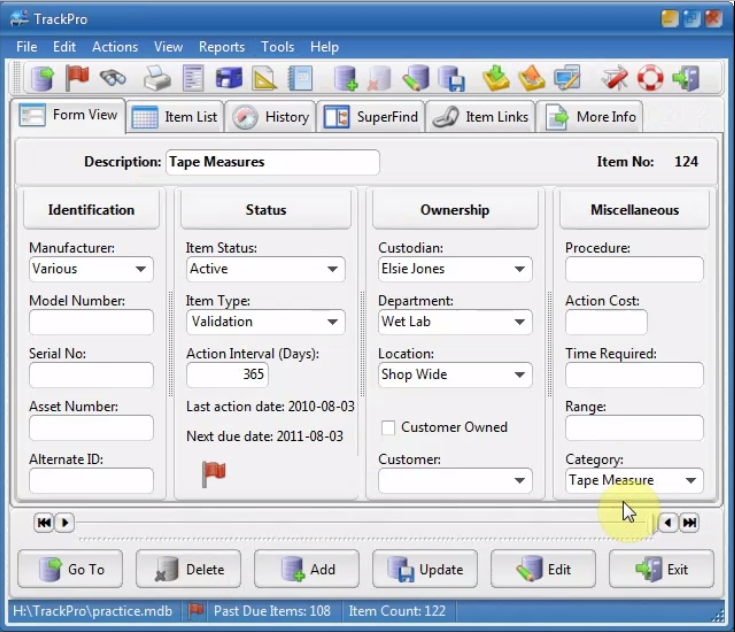Go to previous record with left arrow

coord(668,522)
